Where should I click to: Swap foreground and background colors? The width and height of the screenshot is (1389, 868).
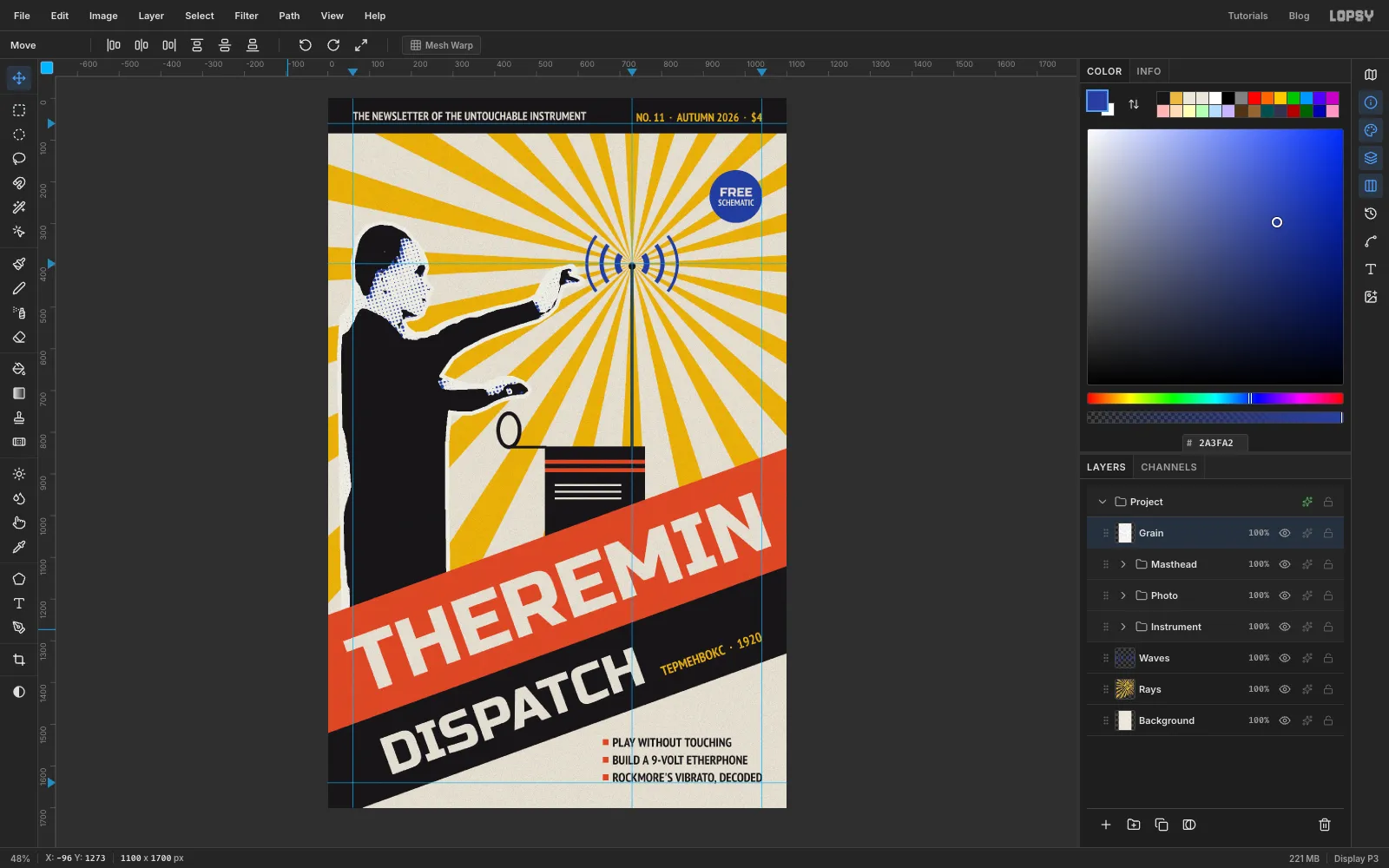[1134, 104]
